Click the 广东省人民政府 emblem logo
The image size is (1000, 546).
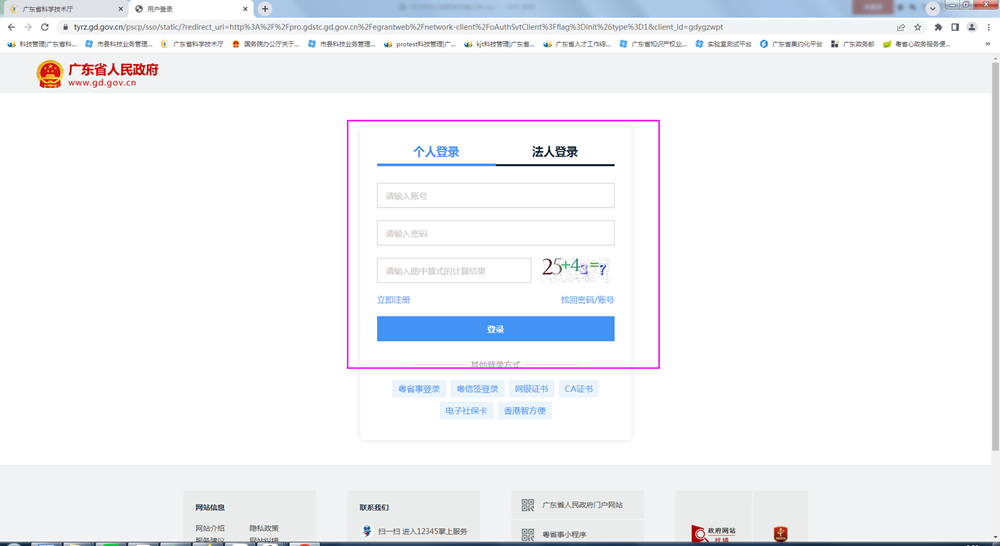(x=50, y=74)
